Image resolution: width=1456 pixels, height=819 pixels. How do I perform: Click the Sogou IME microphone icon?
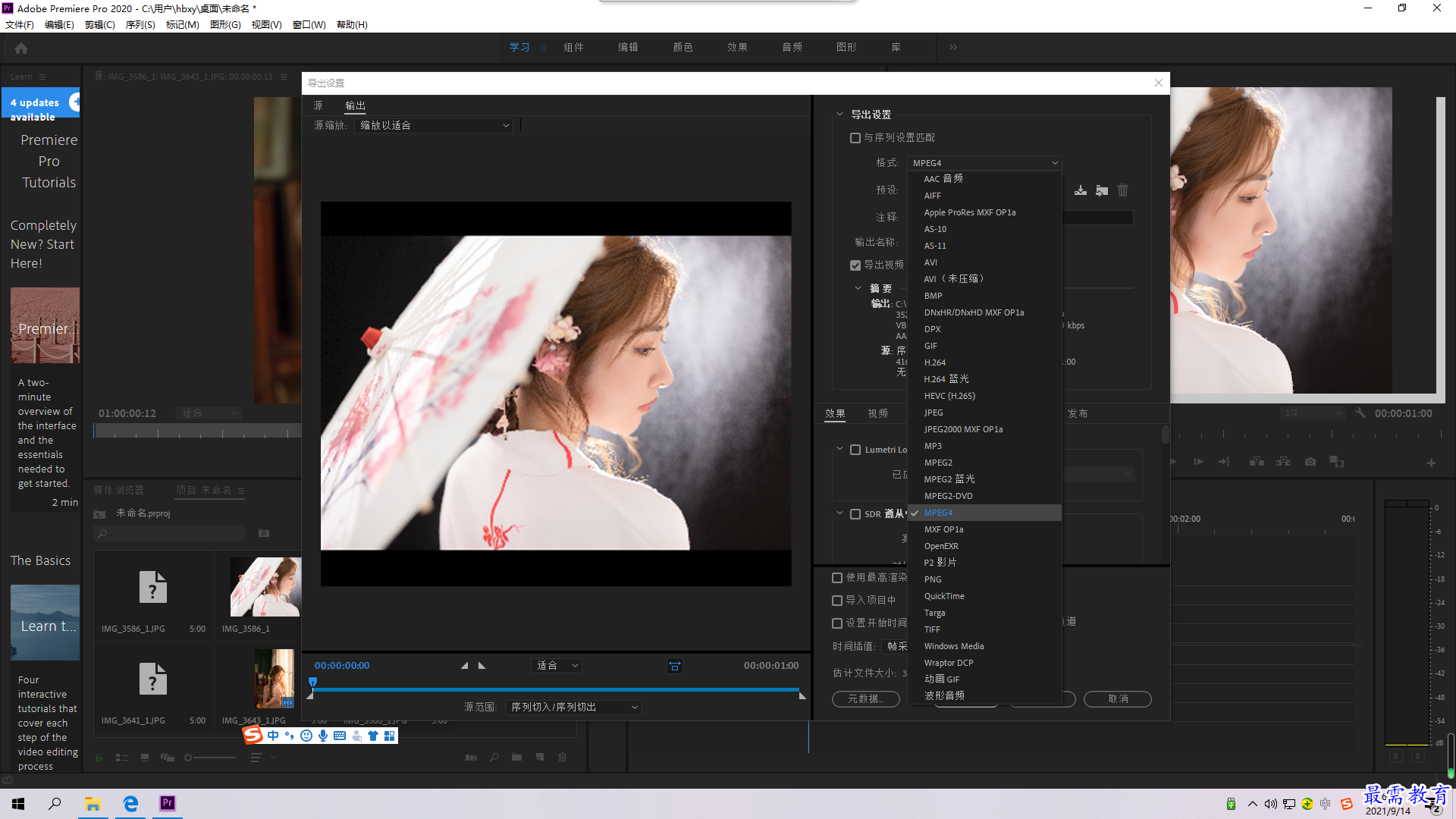pyautogui.click(x=323, y=736)
